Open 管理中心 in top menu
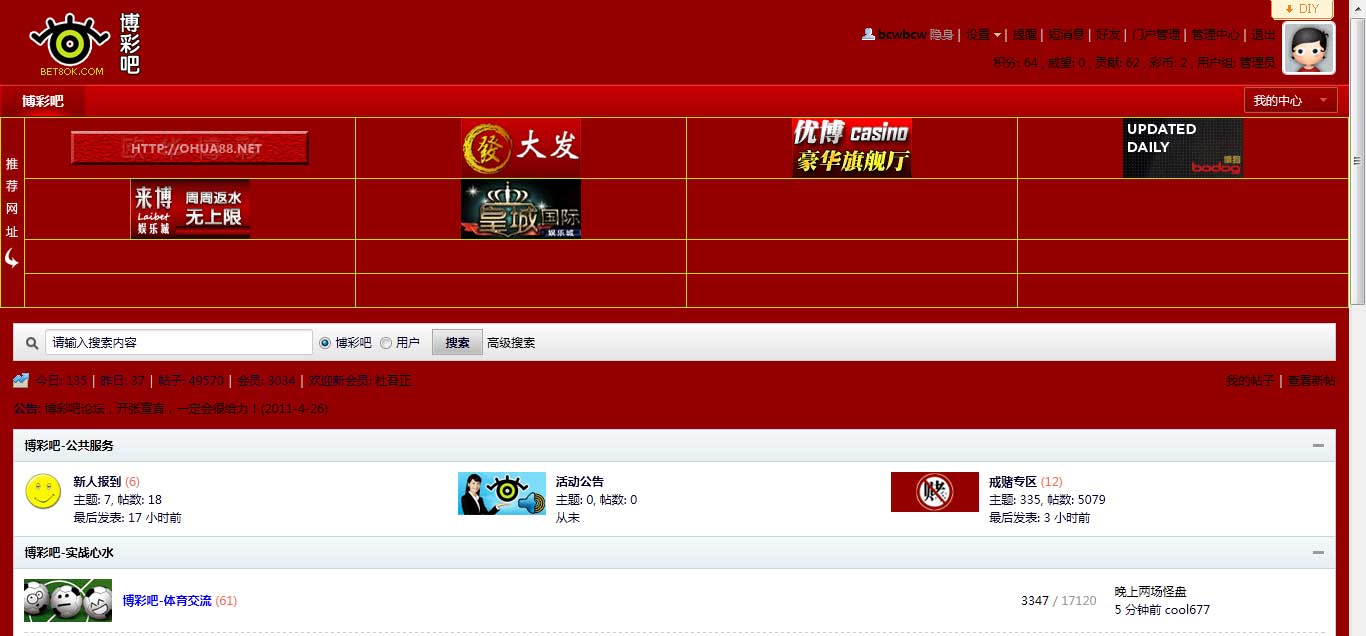 coord(1216,34)
